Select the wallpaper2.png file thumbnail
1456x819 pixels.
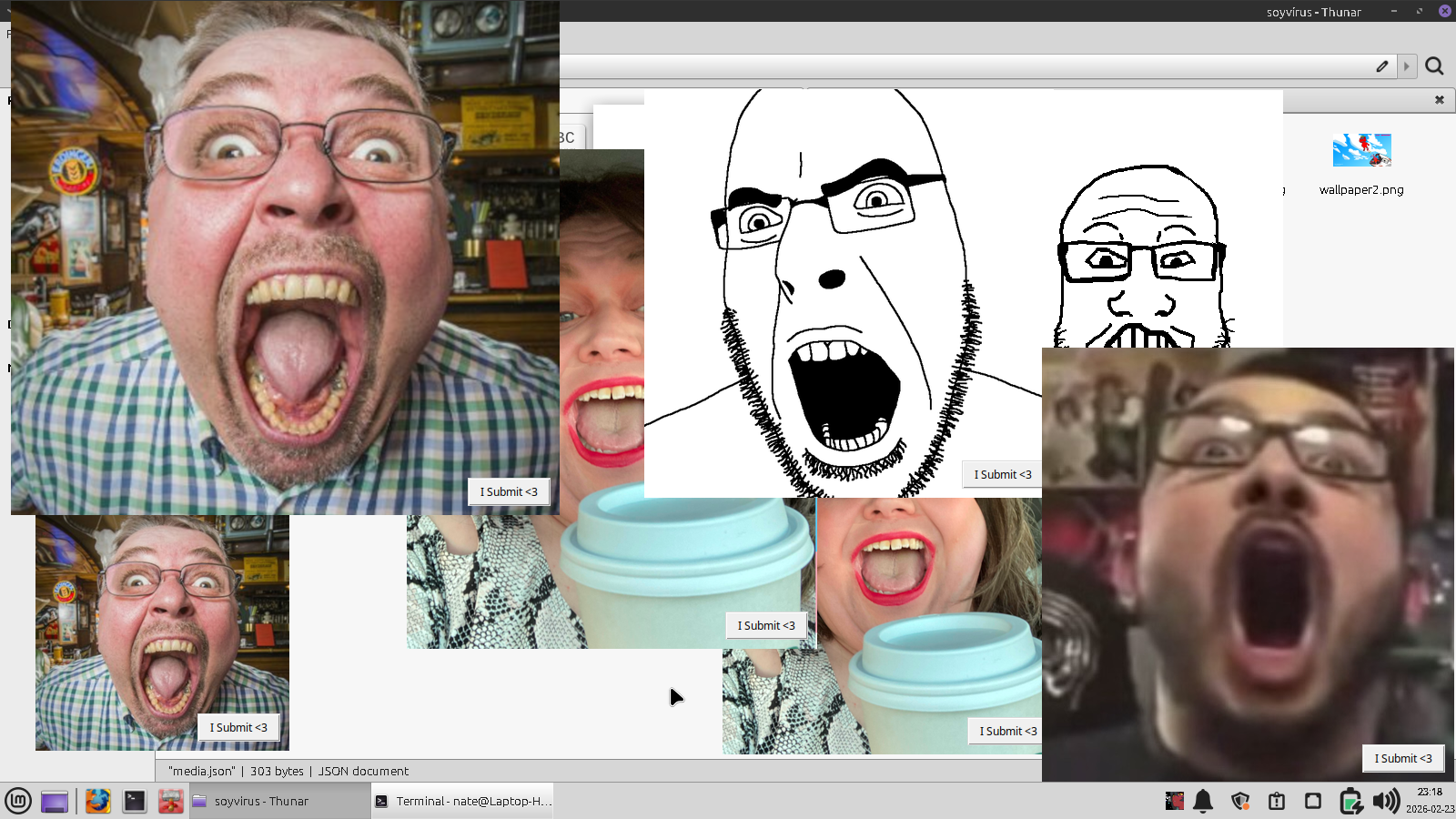click(1361, 151)
